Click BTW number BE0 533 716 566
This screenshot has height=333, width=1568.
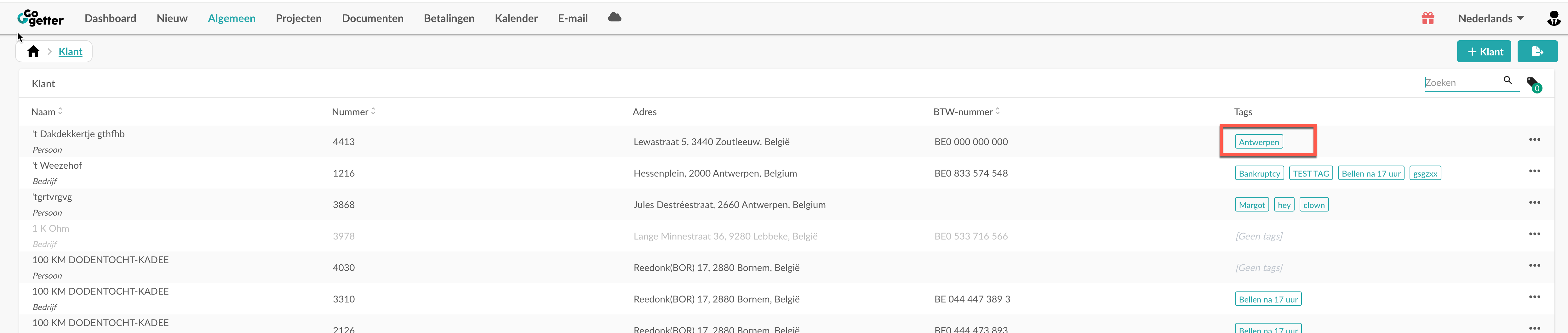tap(971, 236)
